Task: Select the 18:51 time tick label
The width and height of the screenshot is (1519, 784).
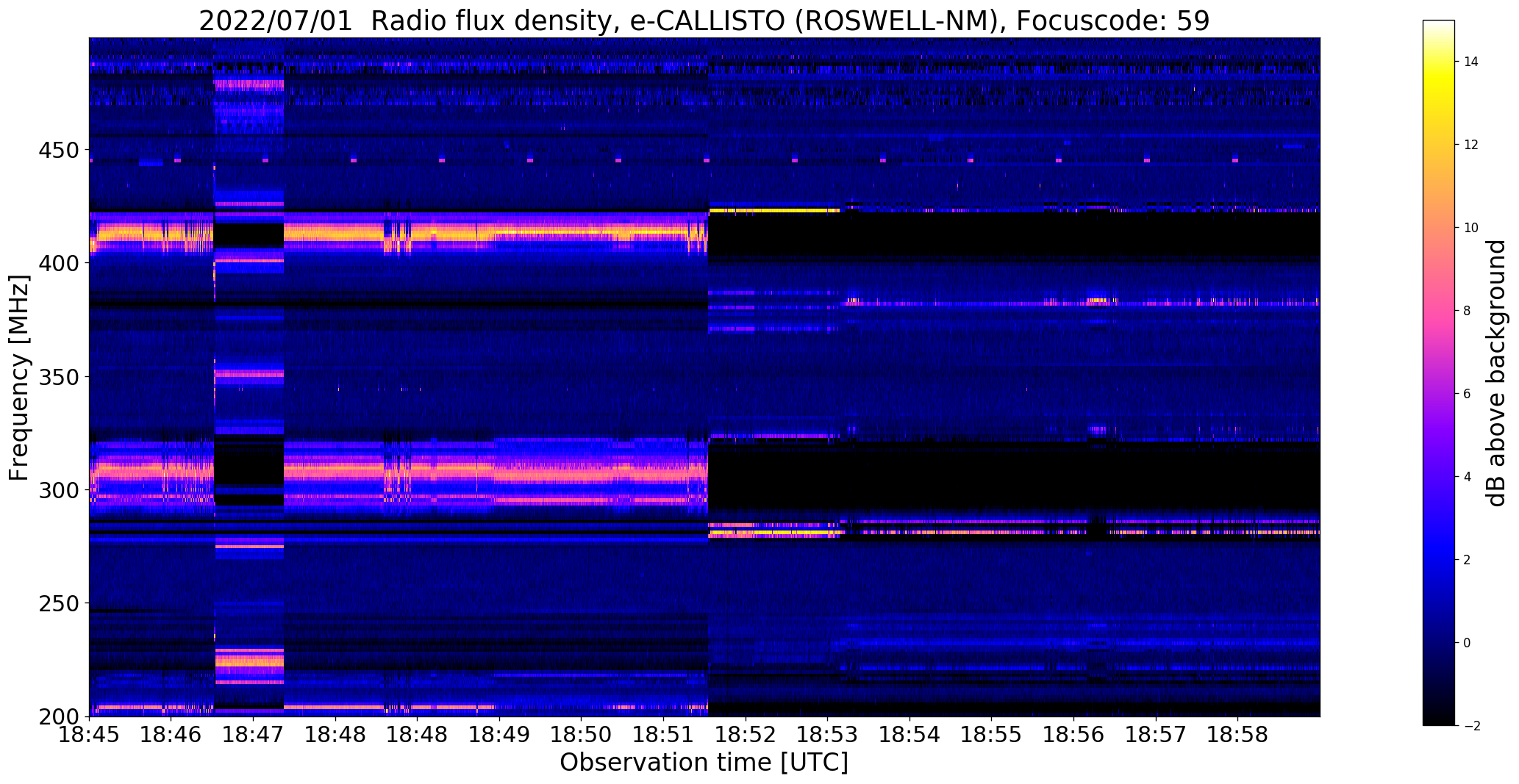Action: pos(664,734)
